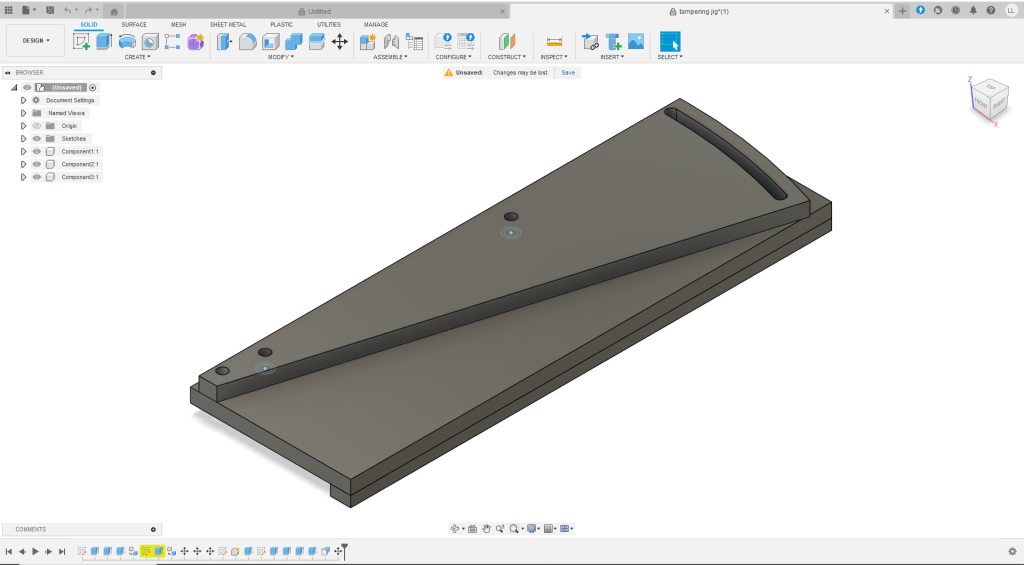The image size is (1024, 565).
Task: Switch to the MANAGE tab
Action: 376,24
